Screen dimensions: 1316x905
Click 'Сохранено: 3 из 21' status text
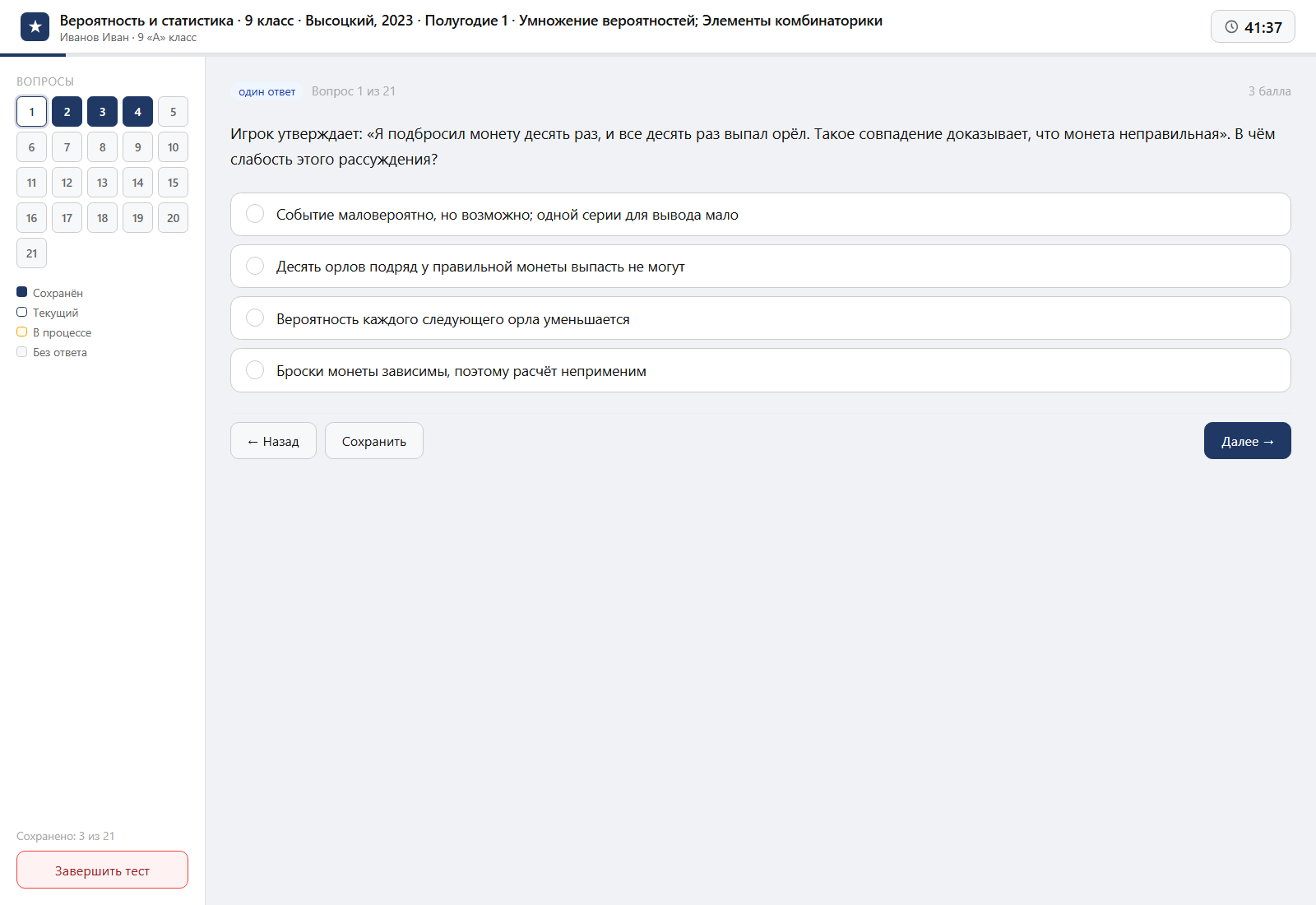click(66, 836)
